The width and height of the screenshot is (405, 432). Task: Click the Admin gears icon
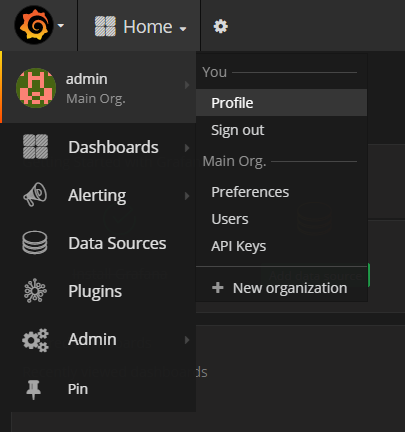click(35, 340)
